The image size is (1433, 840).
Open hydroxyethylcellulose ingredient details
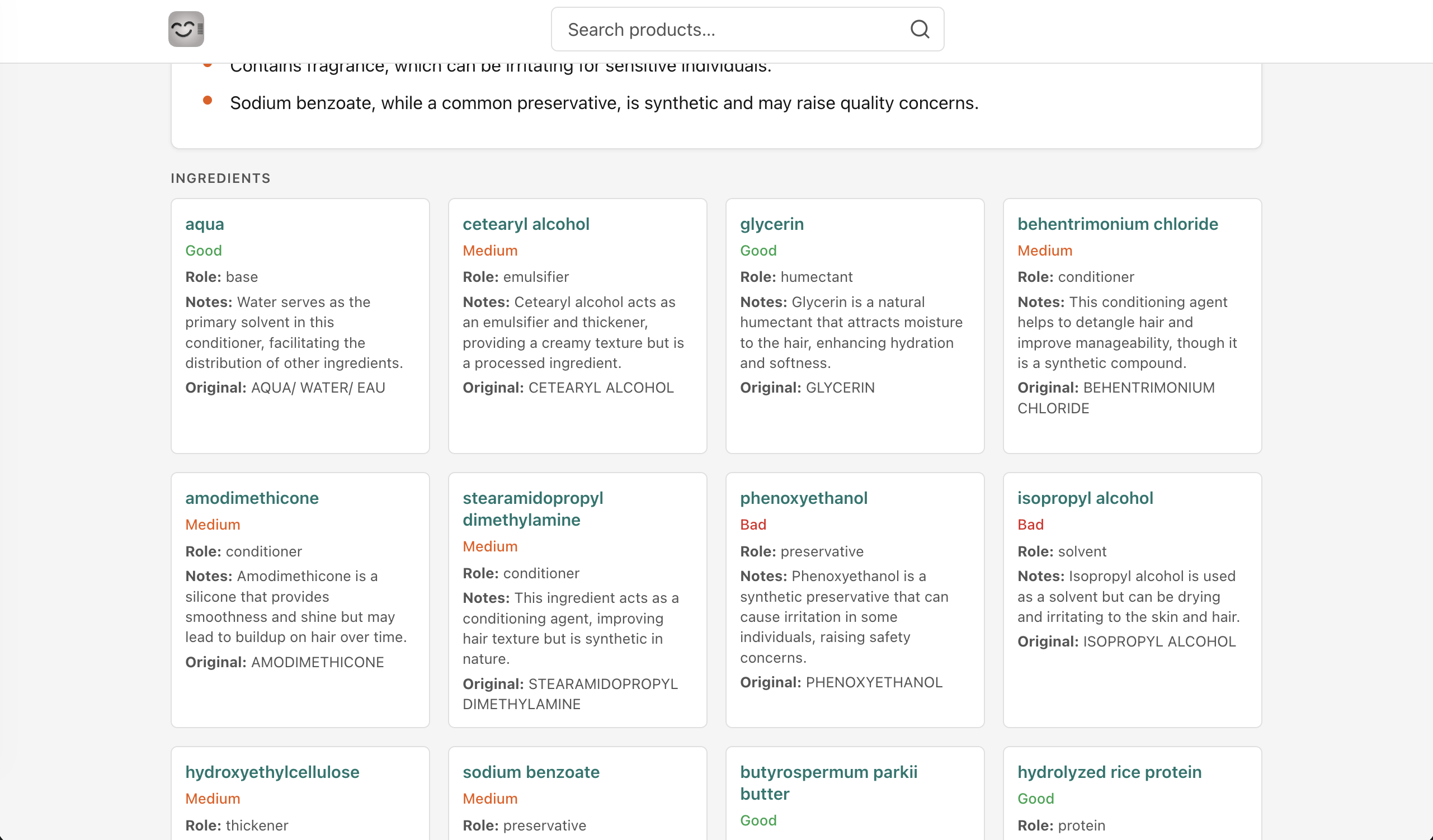click(272, 772)
